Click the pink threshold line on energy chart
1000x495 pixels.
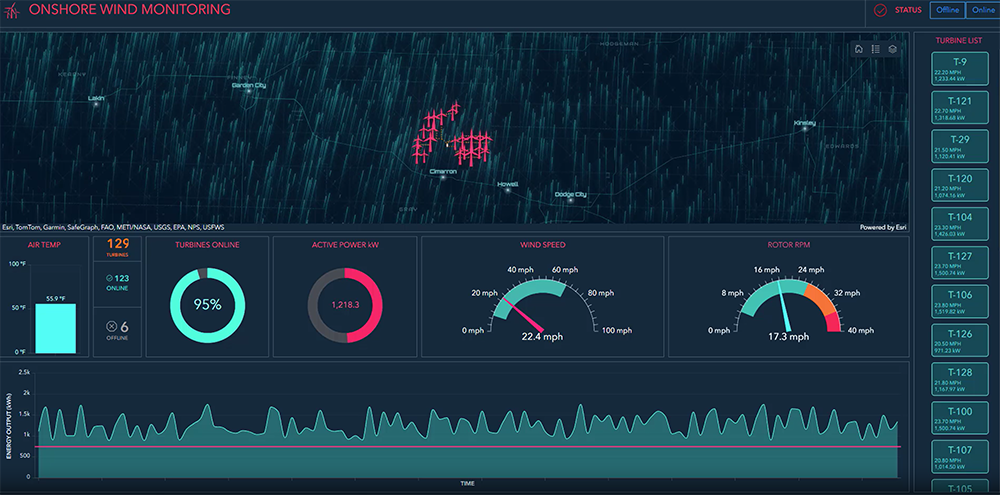tap(467, 447)
